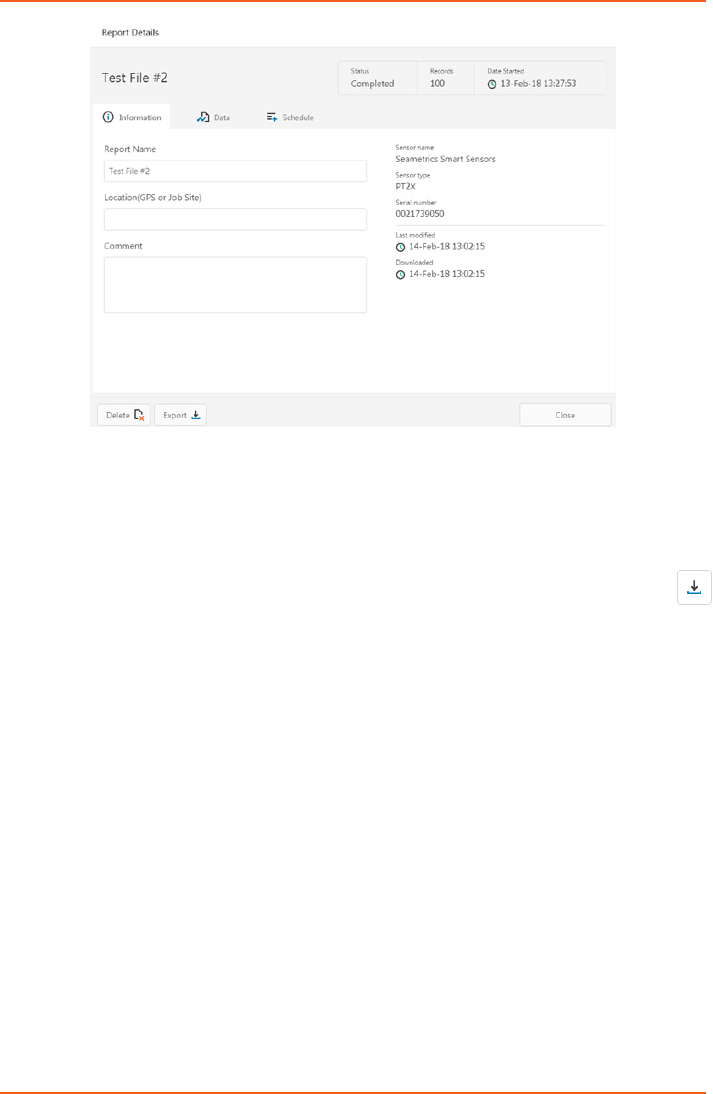Click the clock icon beside Date Started
The width and height of the screenshot is (713, 1094).
tap(492, 85)
